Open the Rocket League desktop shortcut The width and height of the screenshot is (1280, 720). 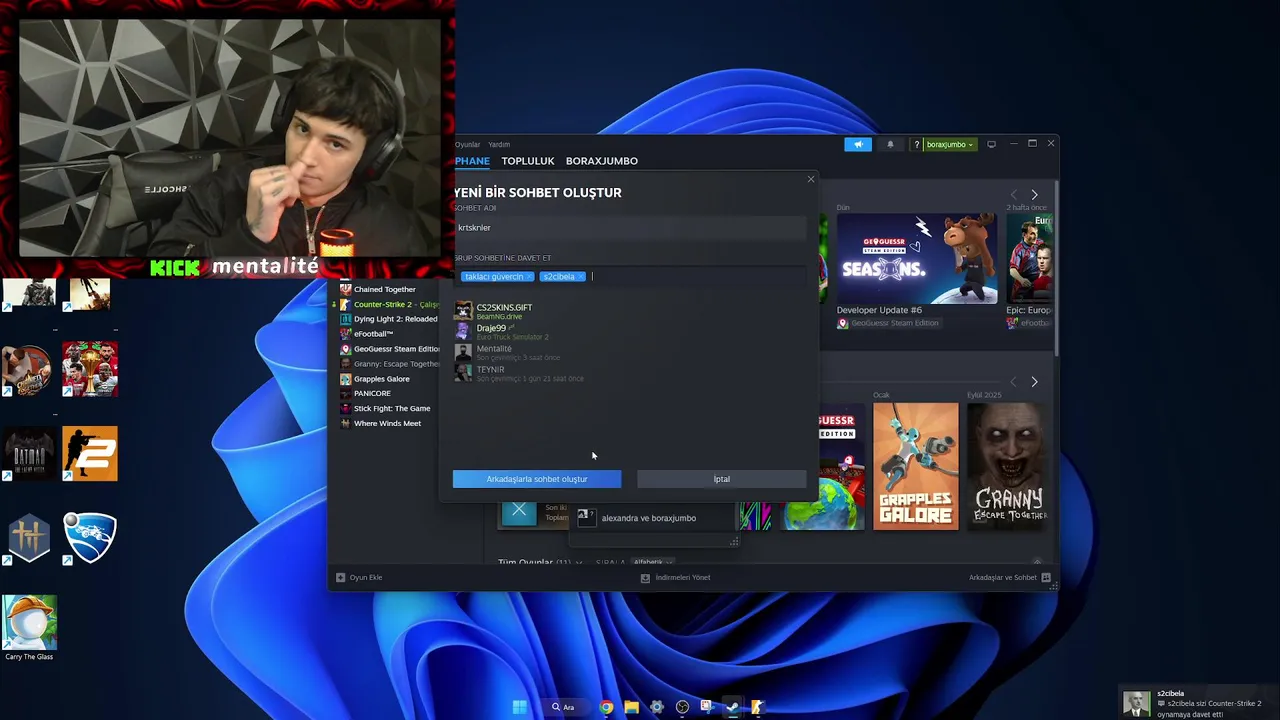click(90, 538)
